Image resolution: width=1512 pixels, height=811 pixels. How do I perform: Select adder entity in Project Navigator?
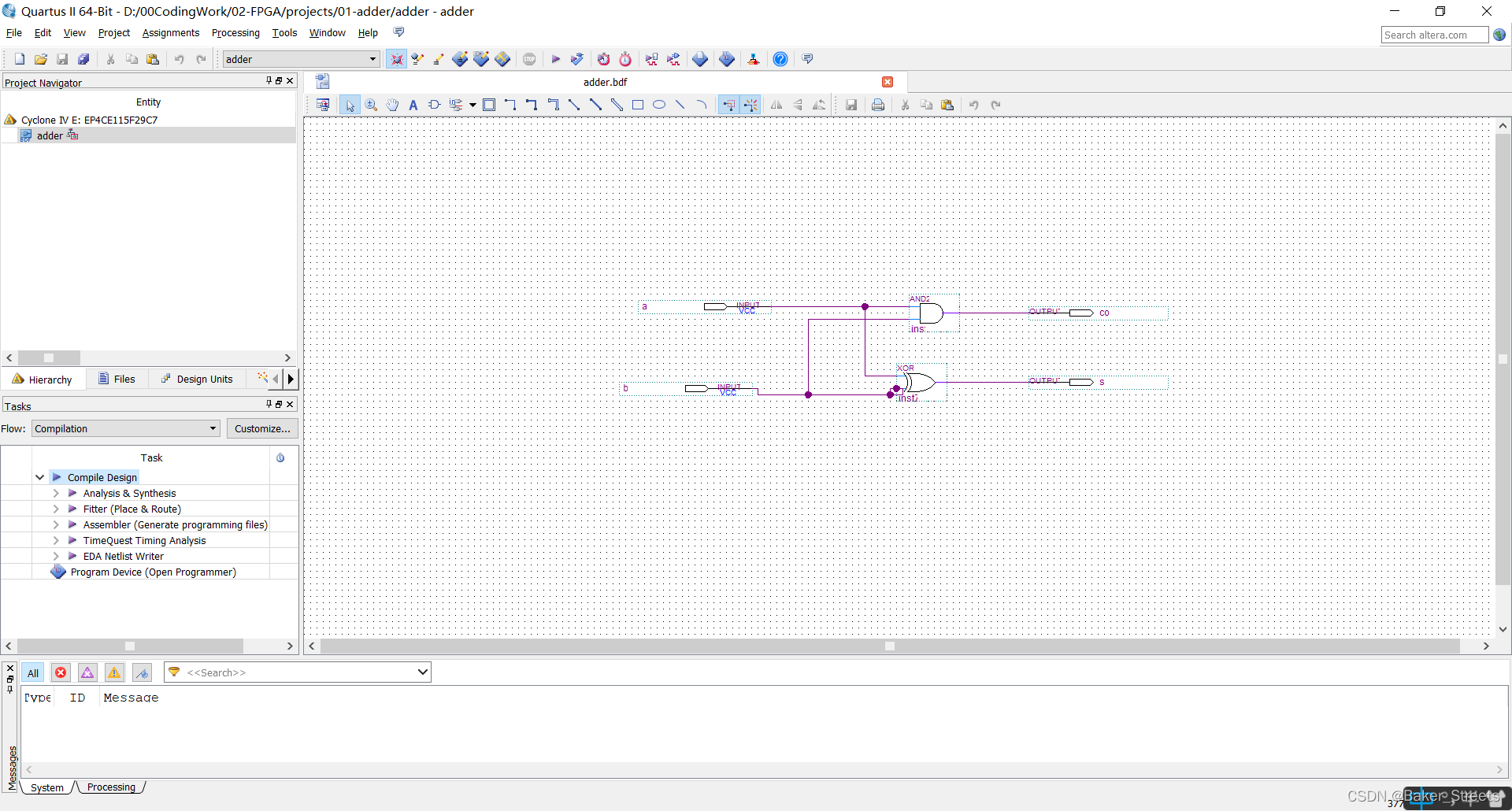[50, 135]
